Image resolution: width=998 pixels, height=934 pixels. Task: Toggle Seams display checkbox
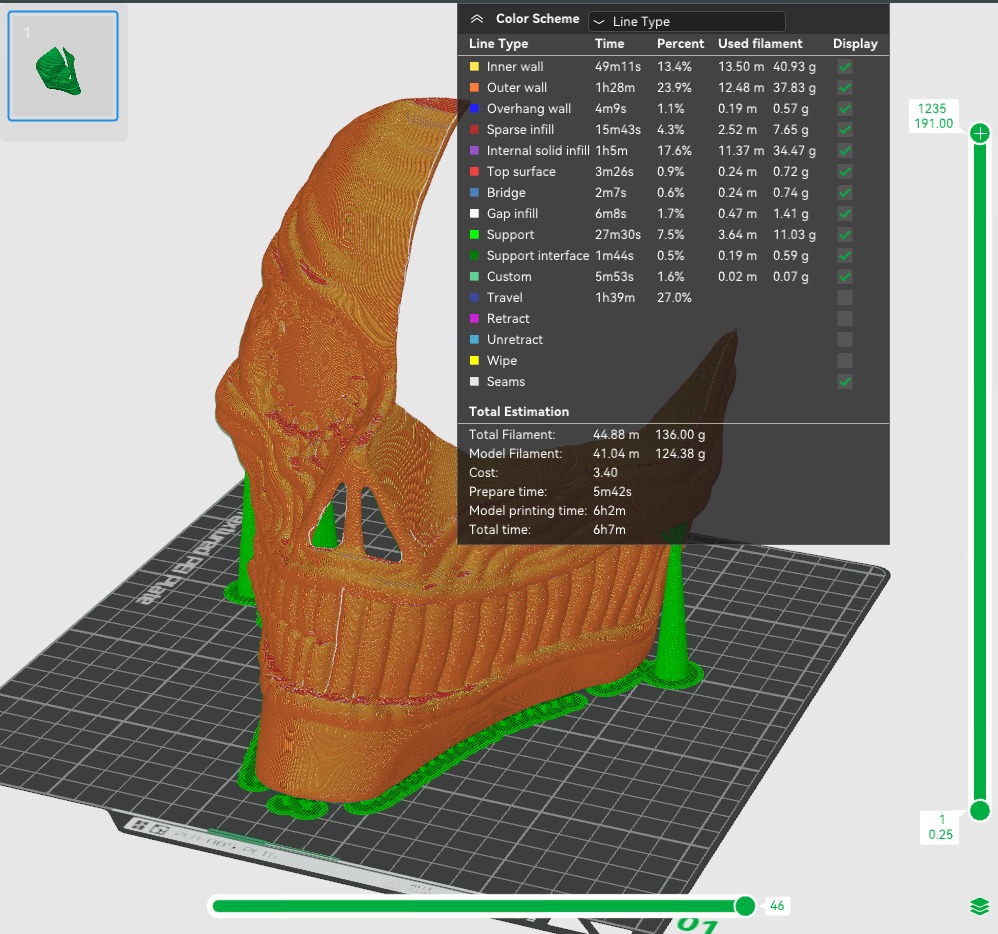(x=845, y=381)
